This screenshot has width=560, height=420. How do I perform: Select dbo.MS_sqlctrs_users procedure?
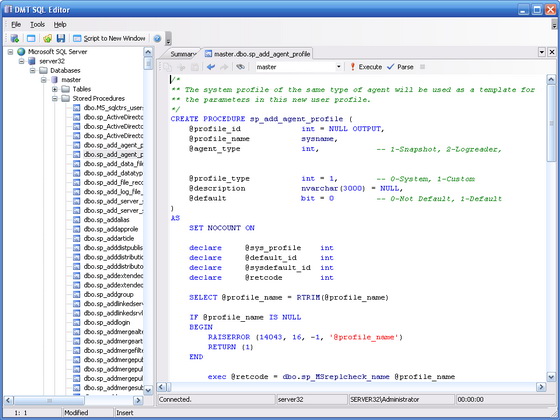coord(113,108)
